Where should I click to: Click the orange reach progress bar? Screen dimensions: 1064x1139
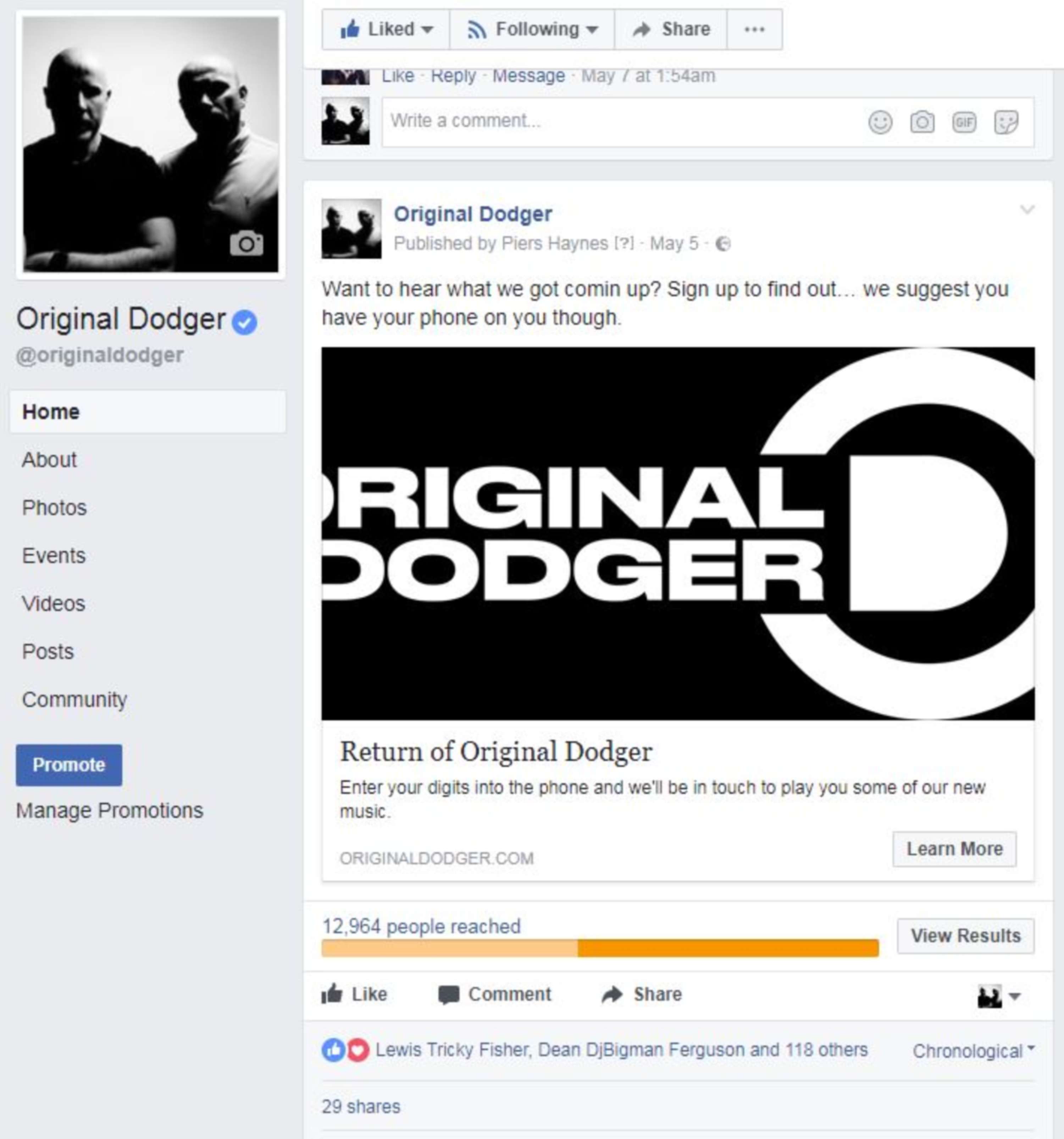click(600, 948)
